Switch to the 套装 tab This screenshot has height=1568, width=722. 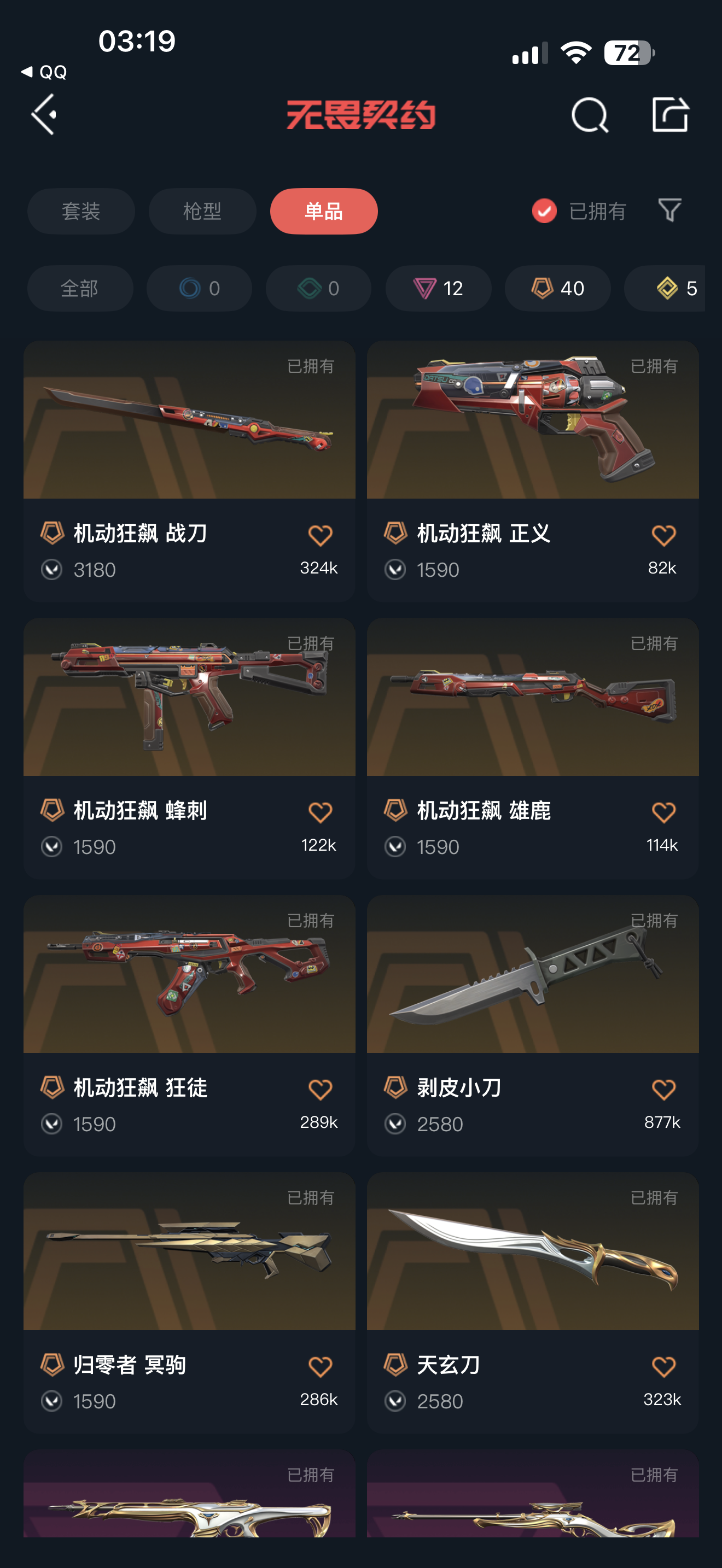[81, 211]
